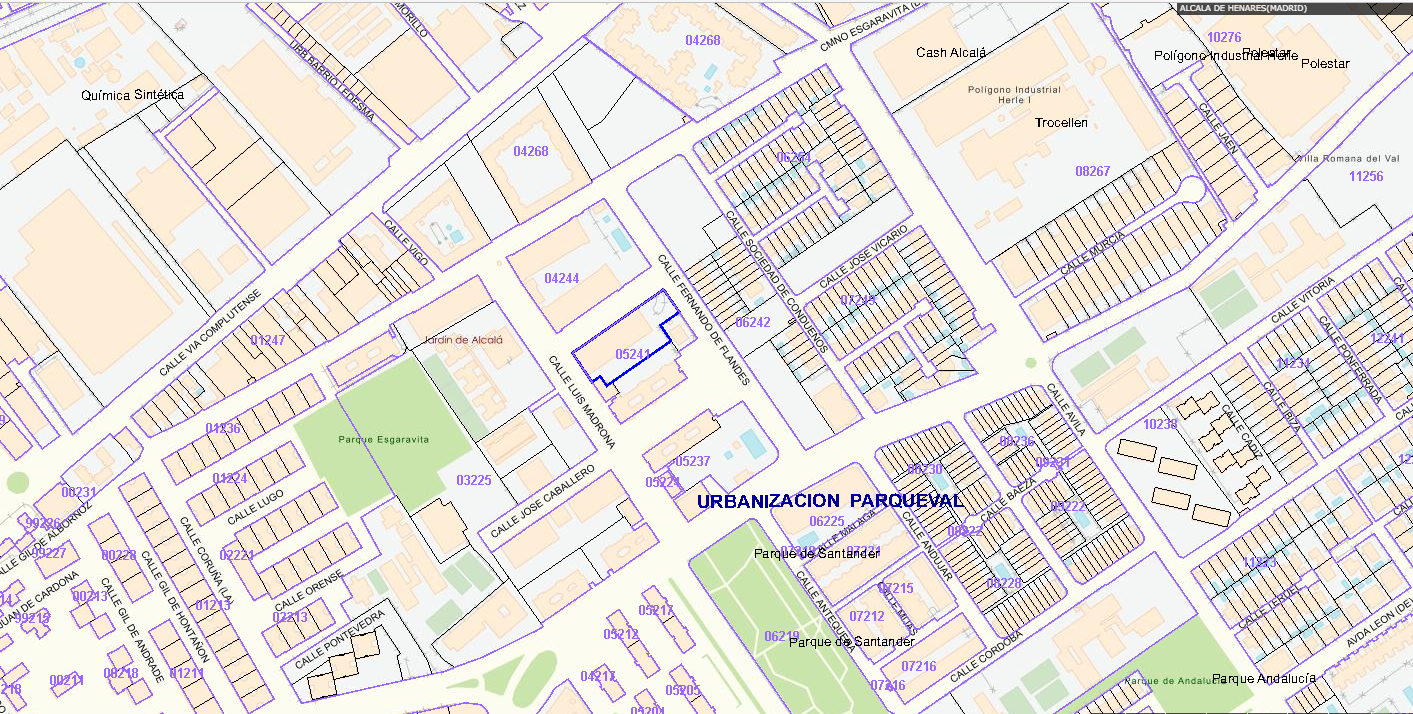Select block number 11256
Viewport: 1413px width, 714px height.
pyautogui.click(x=1365, y=176)
